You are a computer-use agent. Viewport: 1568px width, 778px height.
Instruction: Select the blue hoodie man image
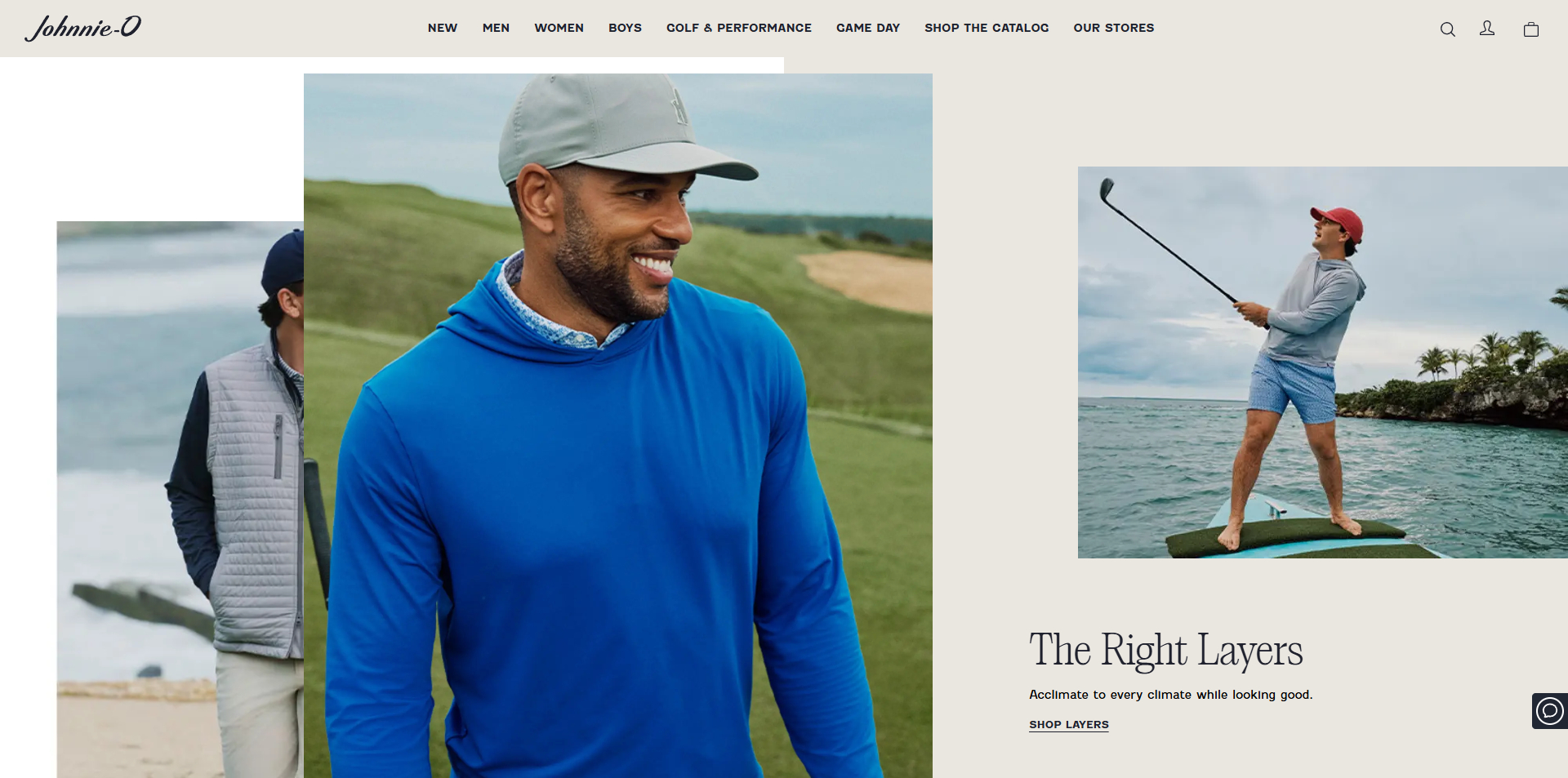[x=618, y=425]
